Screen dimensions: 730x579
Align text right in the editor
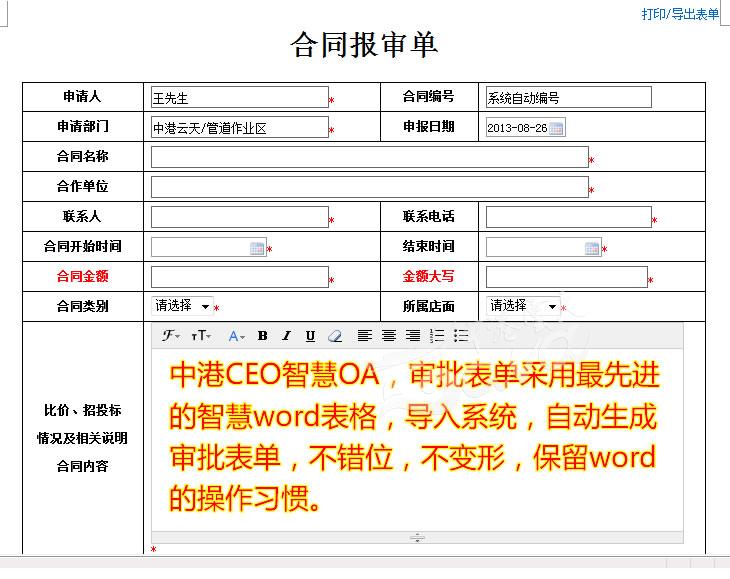[413, 336]
